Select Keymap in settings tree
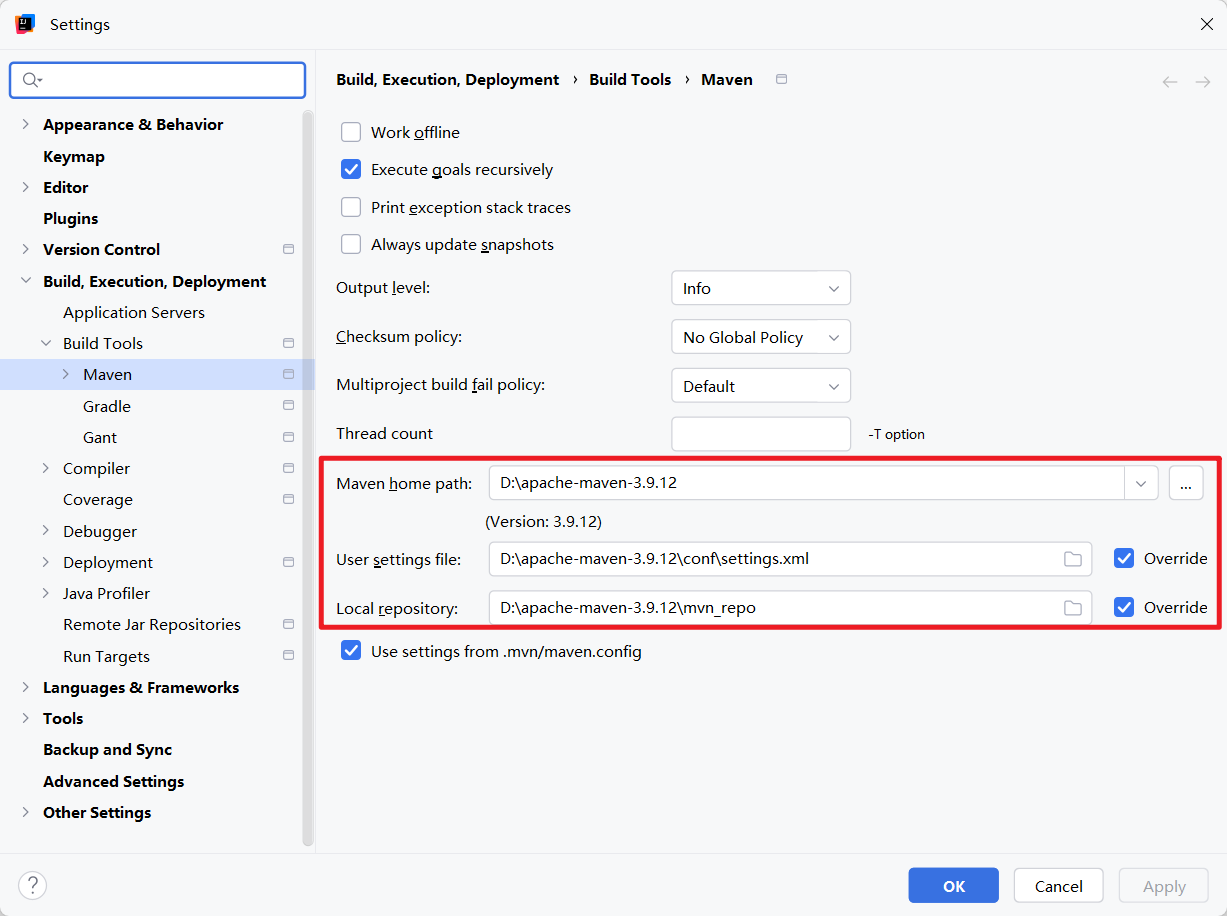 (74, 156)
